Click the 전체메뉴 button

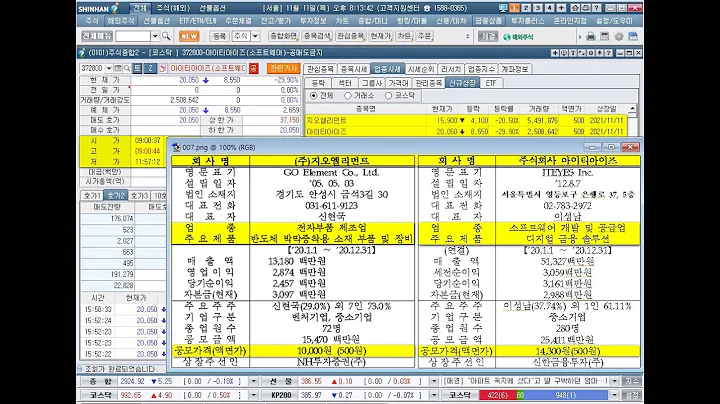[x=97, y=36]
